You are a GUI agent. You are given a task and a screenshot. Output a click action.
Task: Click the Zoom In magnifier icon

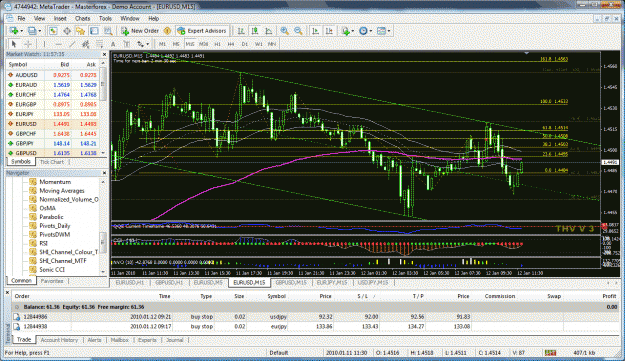(284, 31)
